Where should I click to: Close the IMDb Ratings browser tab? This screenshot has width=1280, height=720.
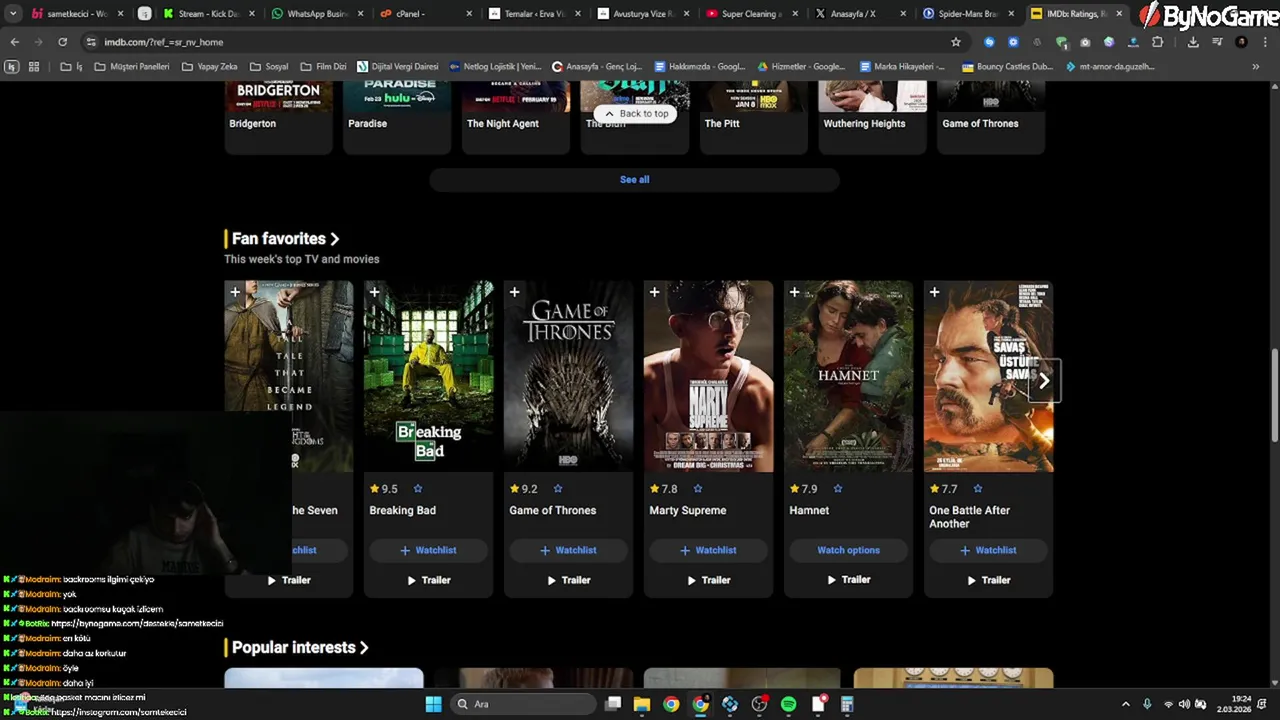click(1119, 14)
